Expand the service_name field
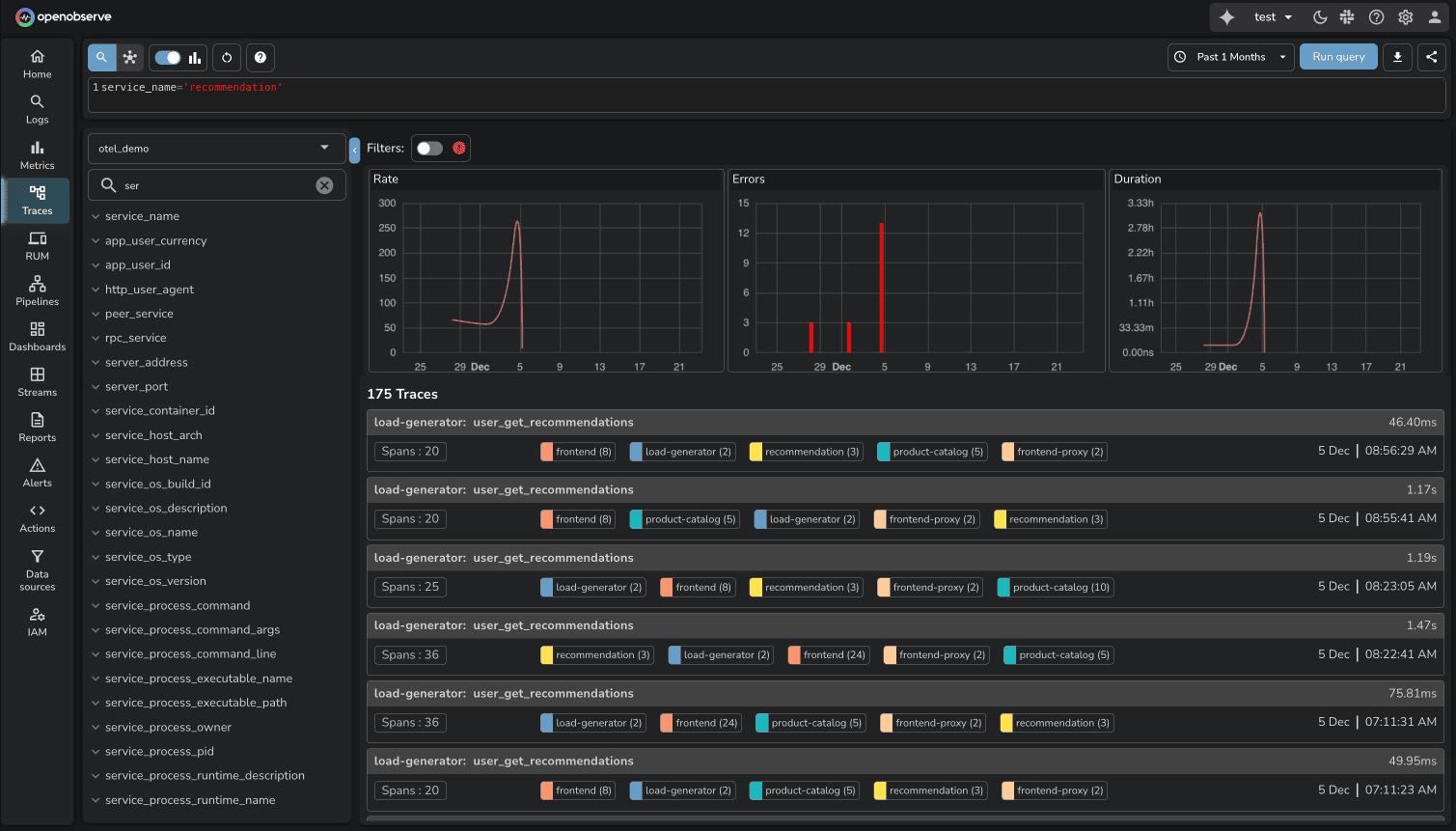 [142, 216]
